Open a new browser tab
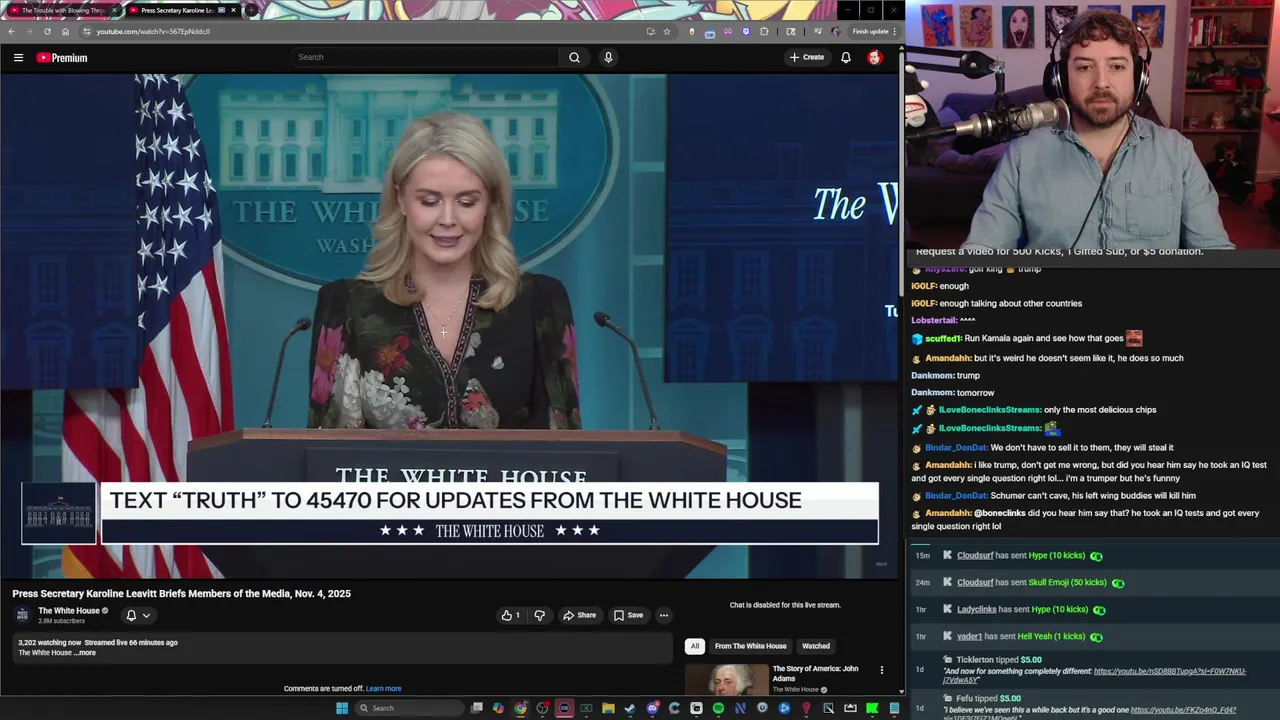The image size is (1280, 720). pyautogui.click(x=252, y=10)
